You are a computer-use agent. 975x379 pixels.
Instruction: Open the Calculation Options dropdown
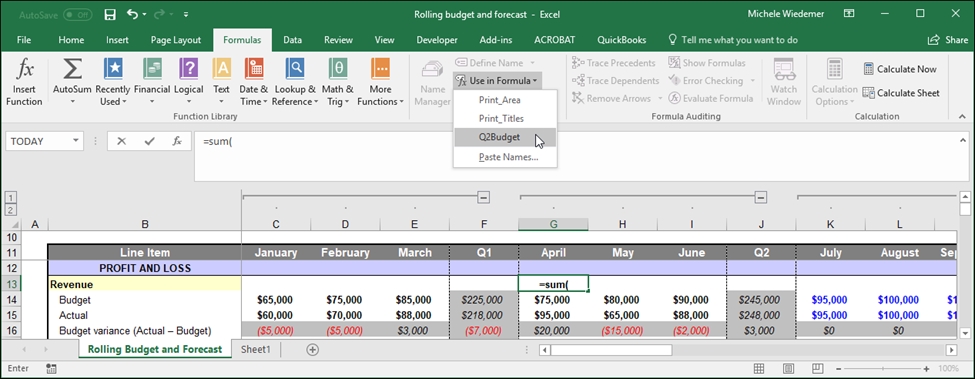(x=834, y=83)
